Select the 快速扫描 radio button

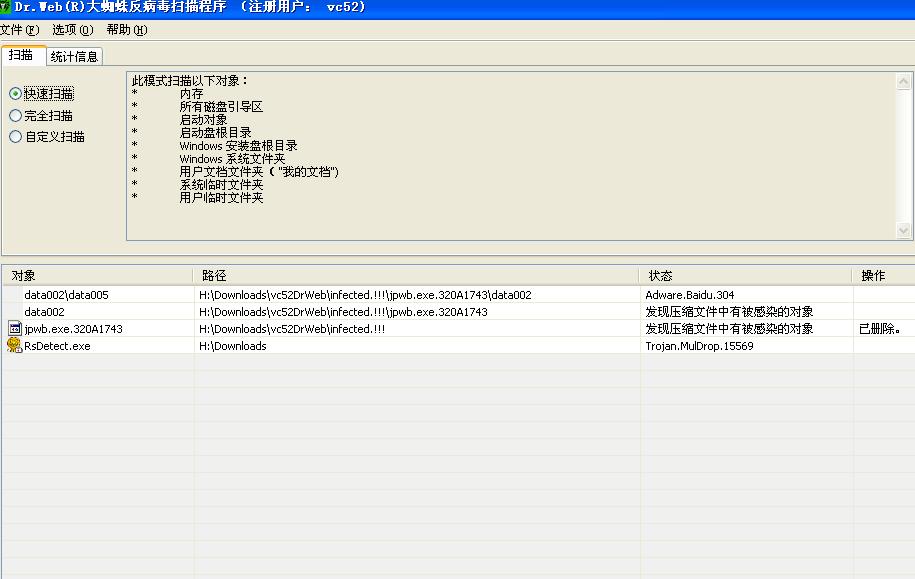pyautogui.click(x=16, y=93)
